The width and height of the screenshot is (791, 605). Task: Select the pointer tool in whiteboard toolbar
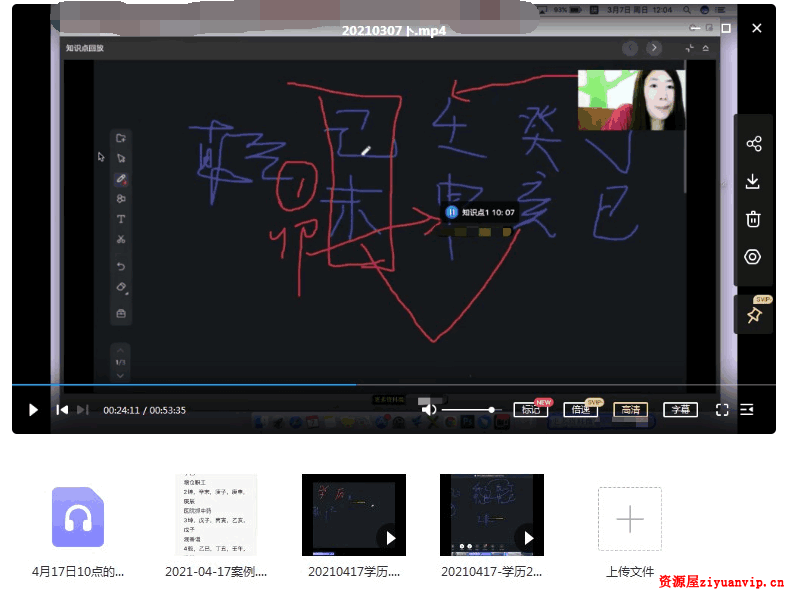coord(121,158)
